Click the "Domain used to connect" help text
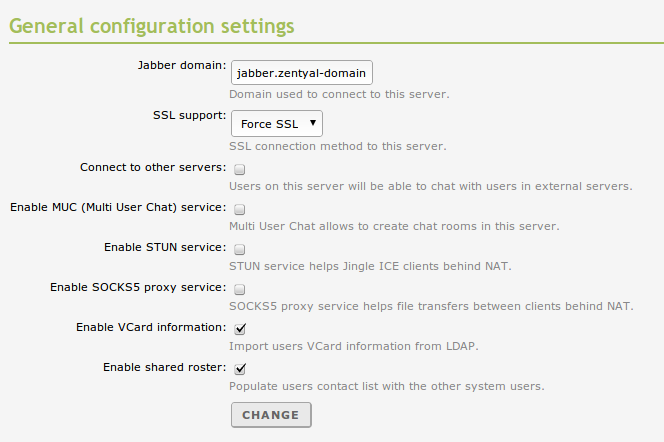 coord(339,95)
